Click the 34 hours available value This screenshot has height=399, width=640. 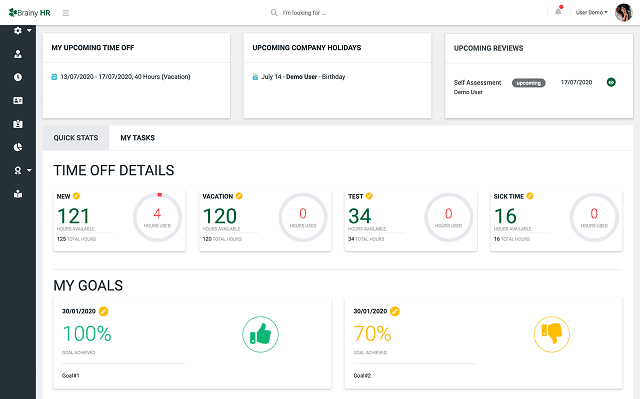[x=360, y=216]
